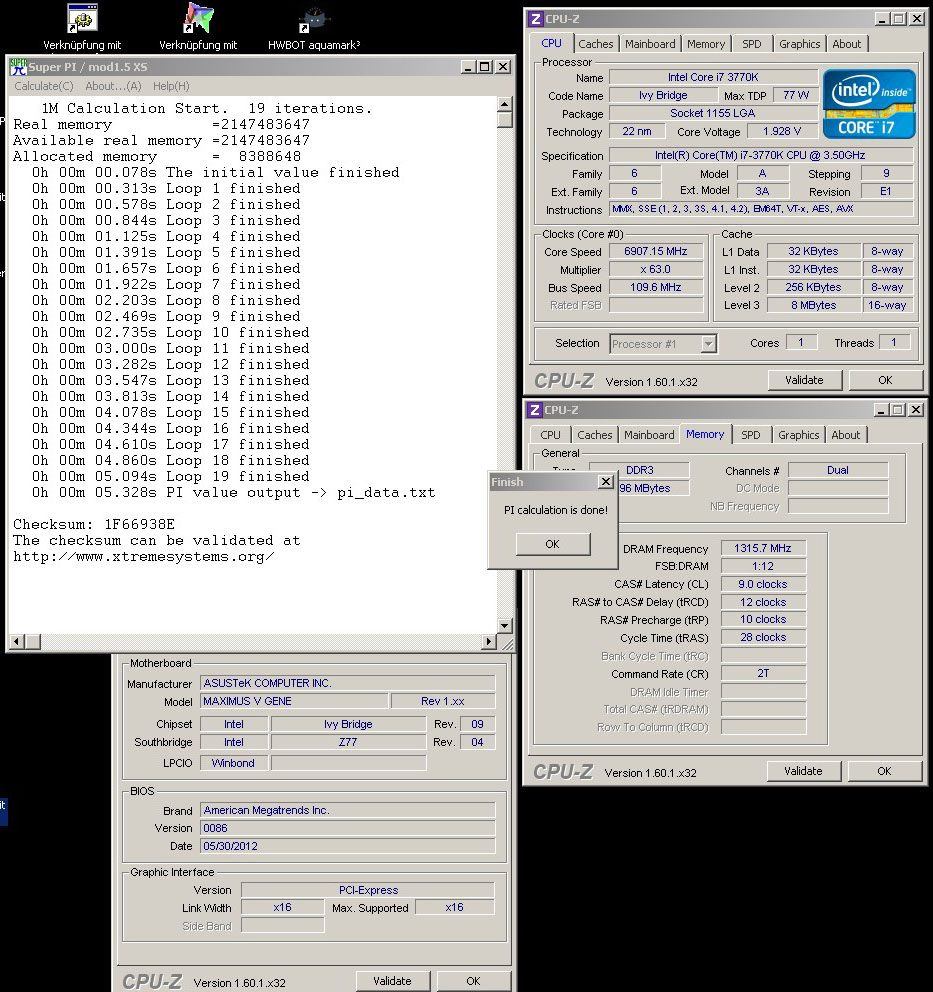
Task: Click Validate in the top CPU-Z window
Action: (x=805, y=380)
